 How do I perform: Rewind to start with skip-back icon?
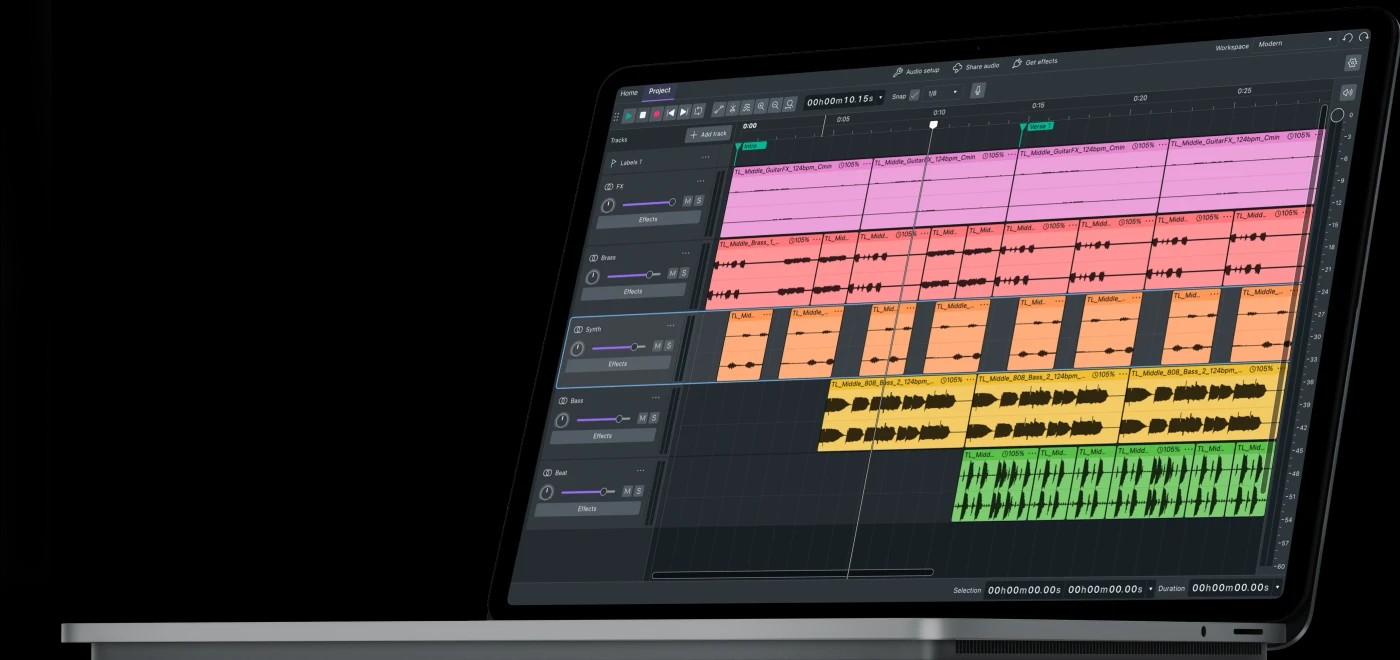pos(671,113)
